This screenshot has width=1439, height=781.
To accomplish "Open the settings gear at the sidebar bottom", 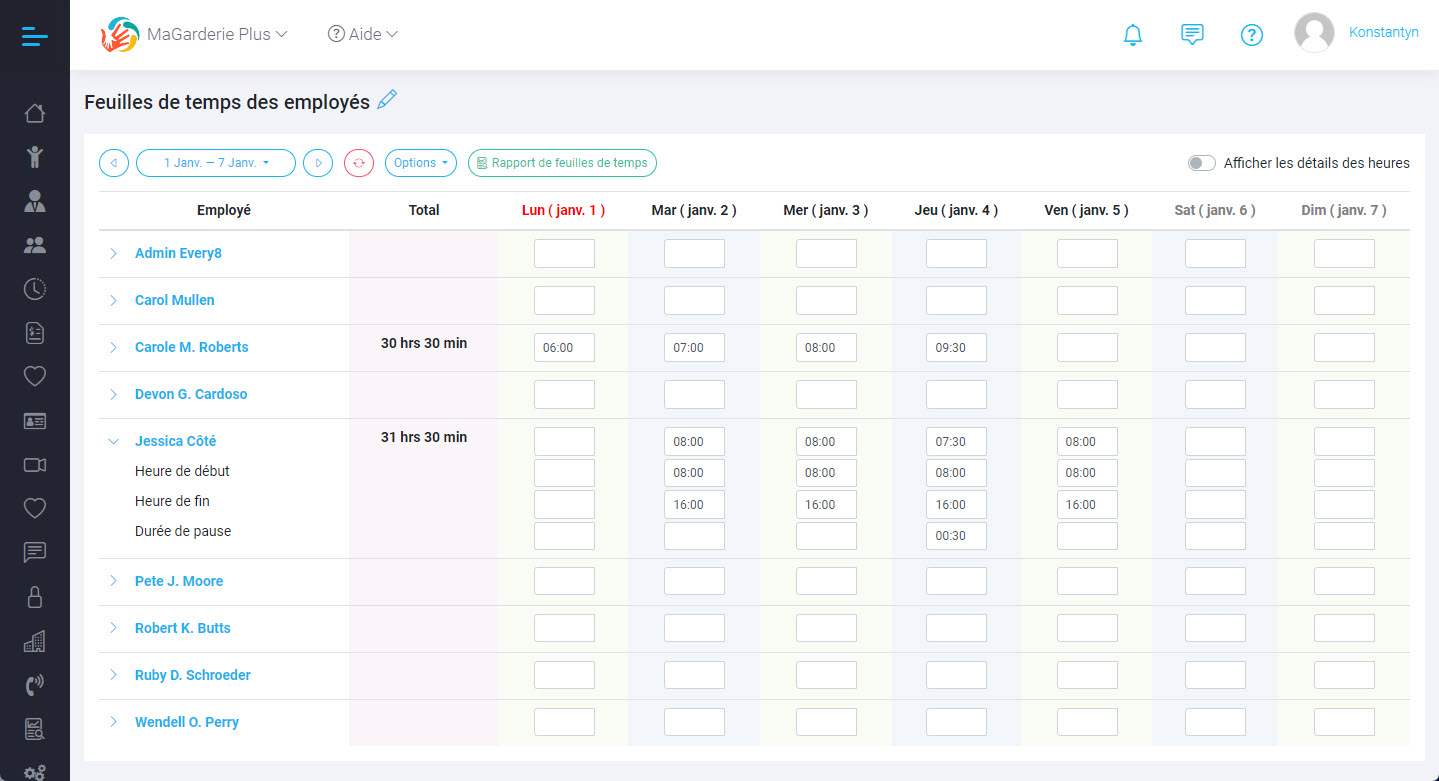I will (x=34, y=772).
